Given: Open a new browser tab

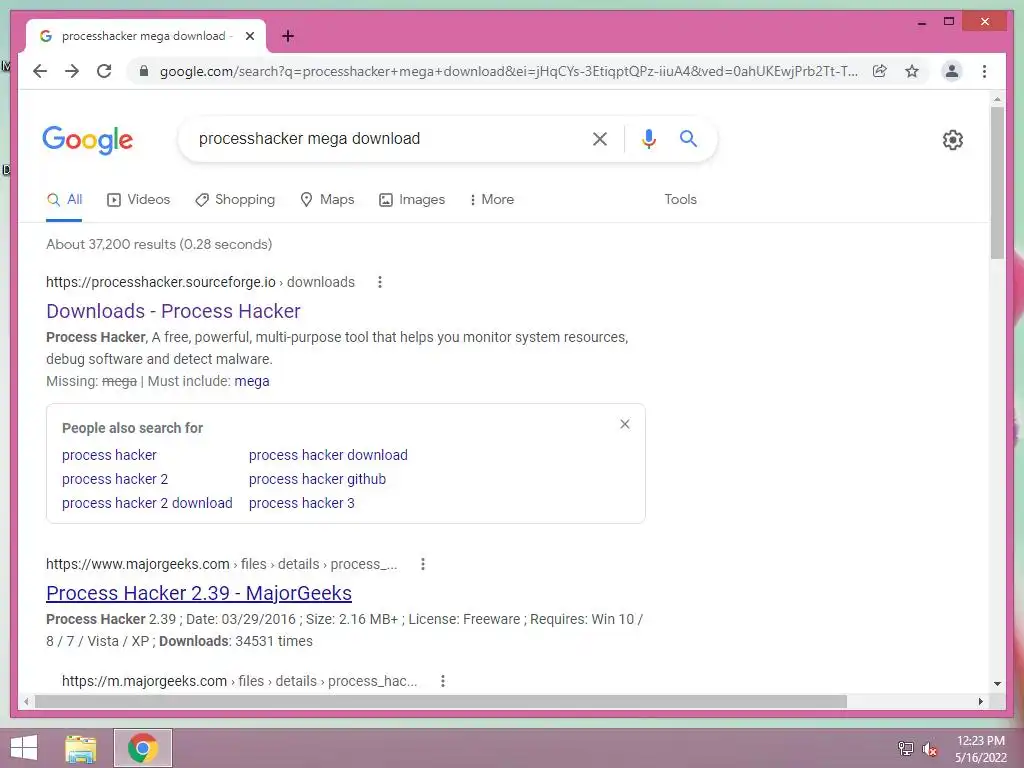Looking at the screenshot, I should 287,36.
